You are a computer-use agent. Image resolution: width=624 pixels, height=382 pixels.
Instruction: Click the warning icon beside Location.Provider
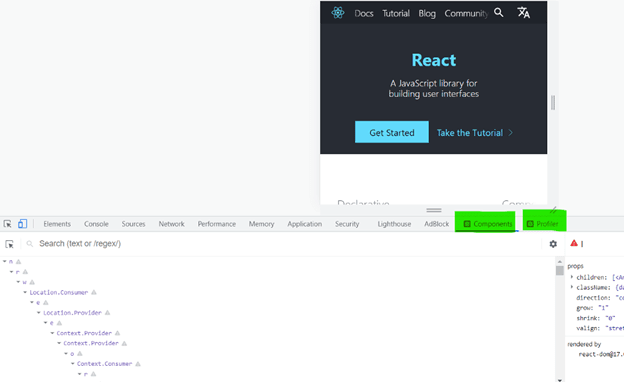[x=107, y=313]
